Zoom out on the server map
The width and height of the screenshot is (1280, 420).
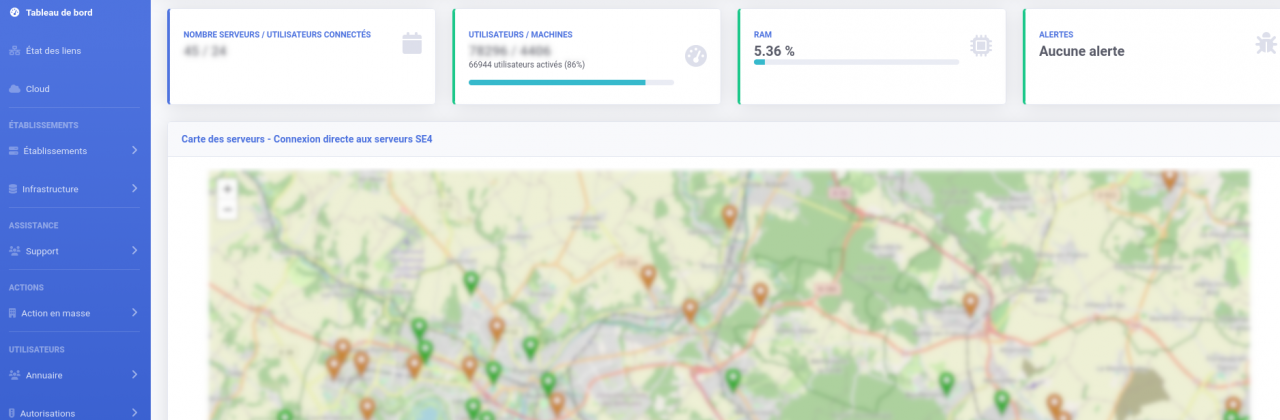[228, 210]
